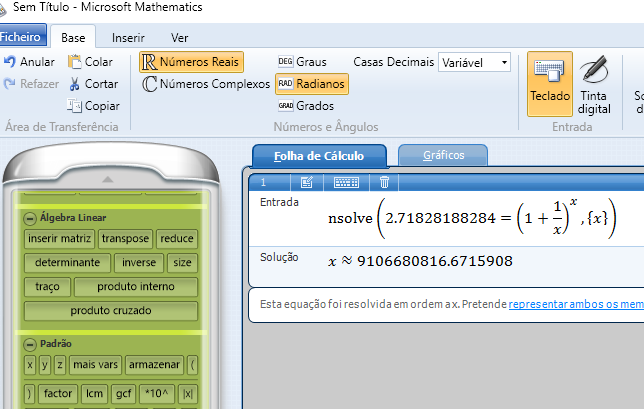Switch to the Ver ribbon tab
The height and width of the screenshot is (409, 644).
179,38
